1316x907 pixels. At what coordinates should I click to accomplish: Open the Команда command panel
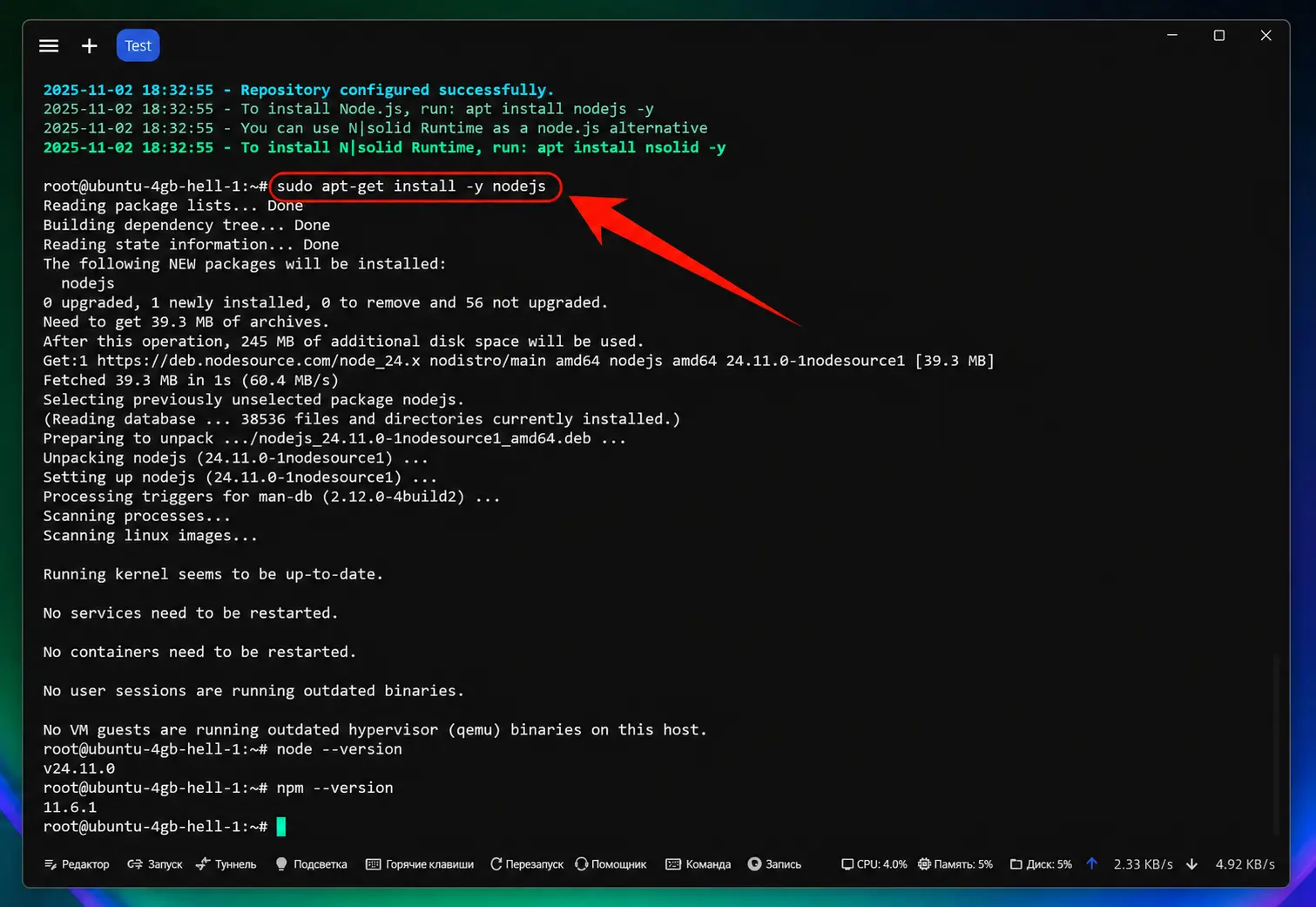coord(698,864)
